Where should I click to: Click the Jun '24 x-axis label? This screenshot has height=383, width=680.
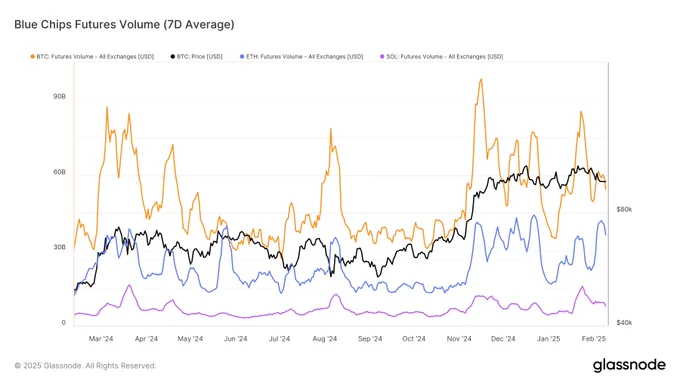235,339
